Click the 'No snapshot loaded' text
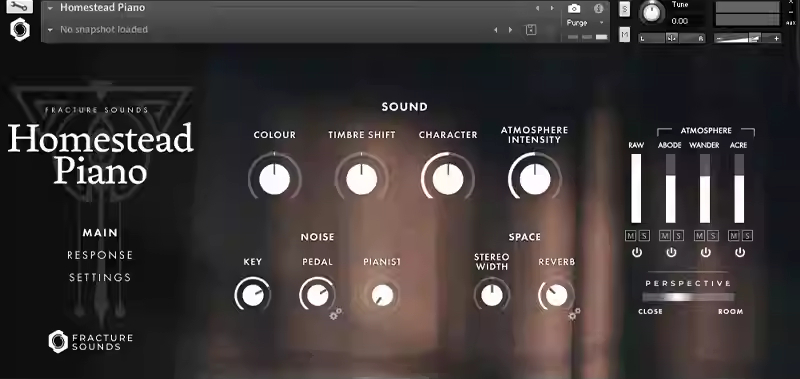 coord(104,30)
